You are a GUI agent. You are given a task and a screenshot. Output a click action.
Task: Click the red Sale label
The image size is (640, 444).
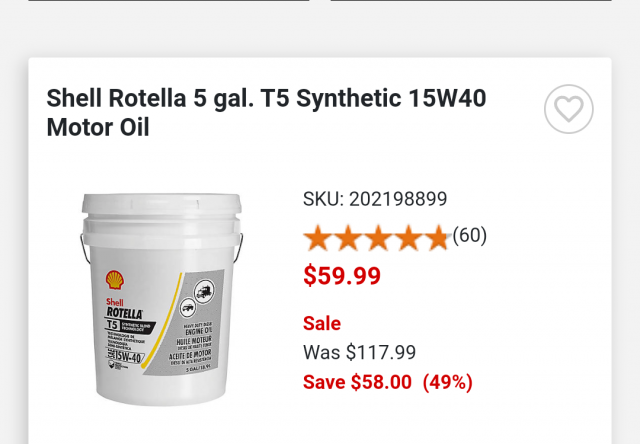pyautogui.click(x=322, y=324)
